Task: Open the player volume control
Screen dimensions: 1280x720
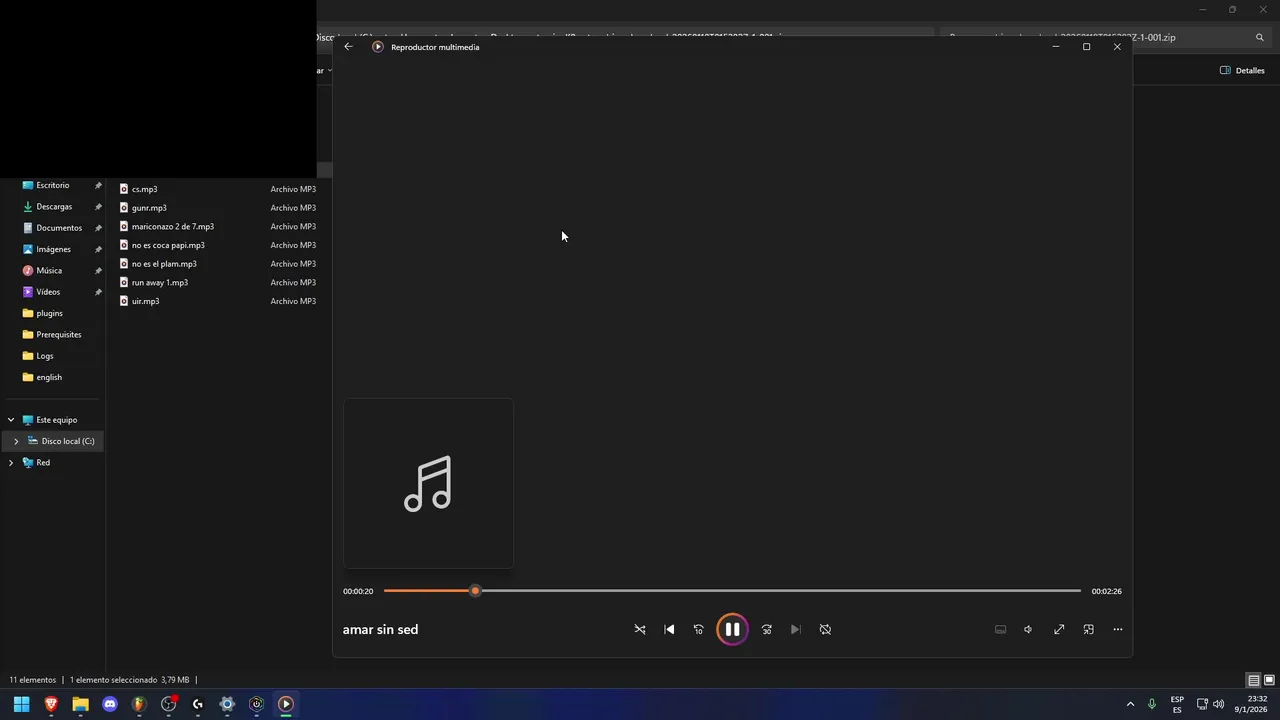Action: tap(1028, 629)
